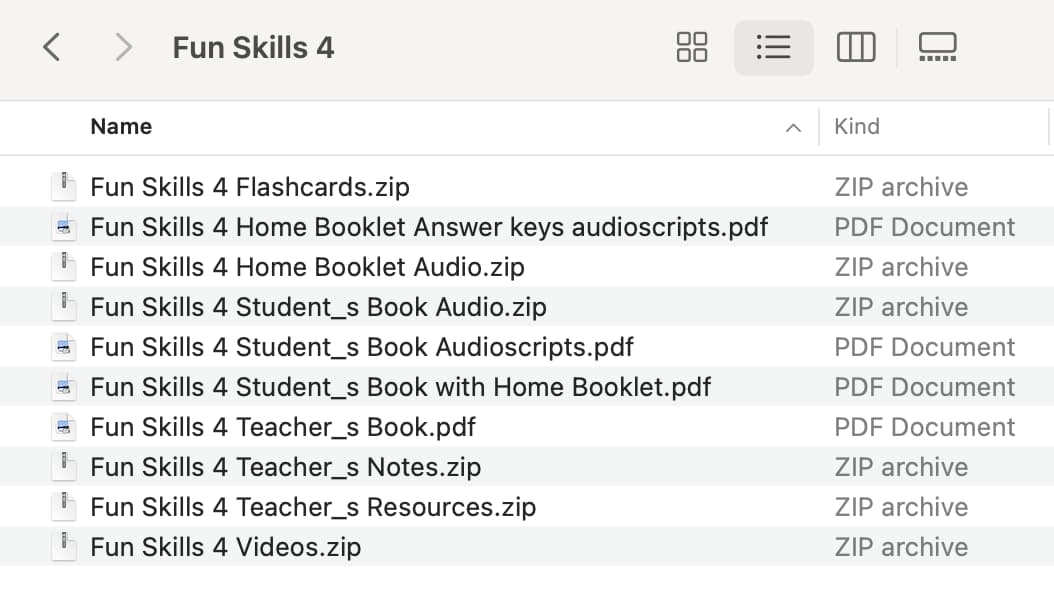This screenshot has width=1054, height=598.
Task: Toggle sort order arrow in Name column
Action: 793,128
